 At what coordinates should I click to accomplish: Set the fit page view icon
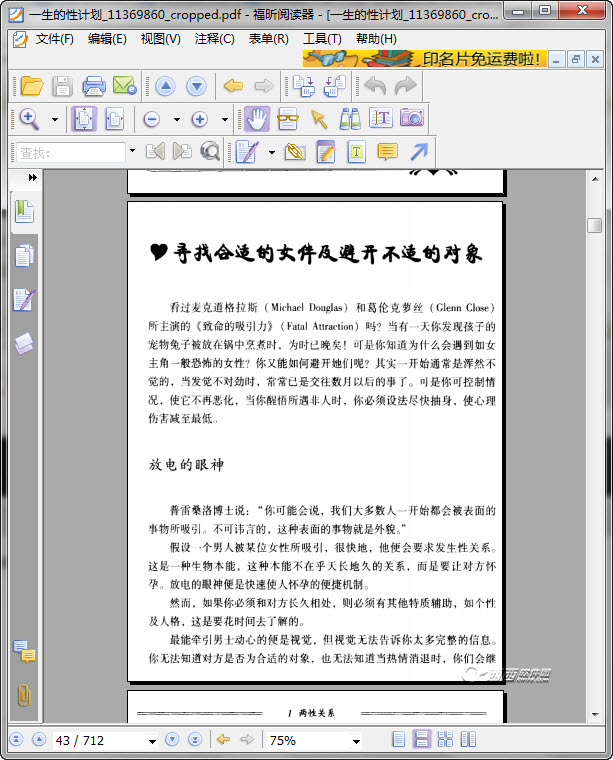[x=84, y=119]
